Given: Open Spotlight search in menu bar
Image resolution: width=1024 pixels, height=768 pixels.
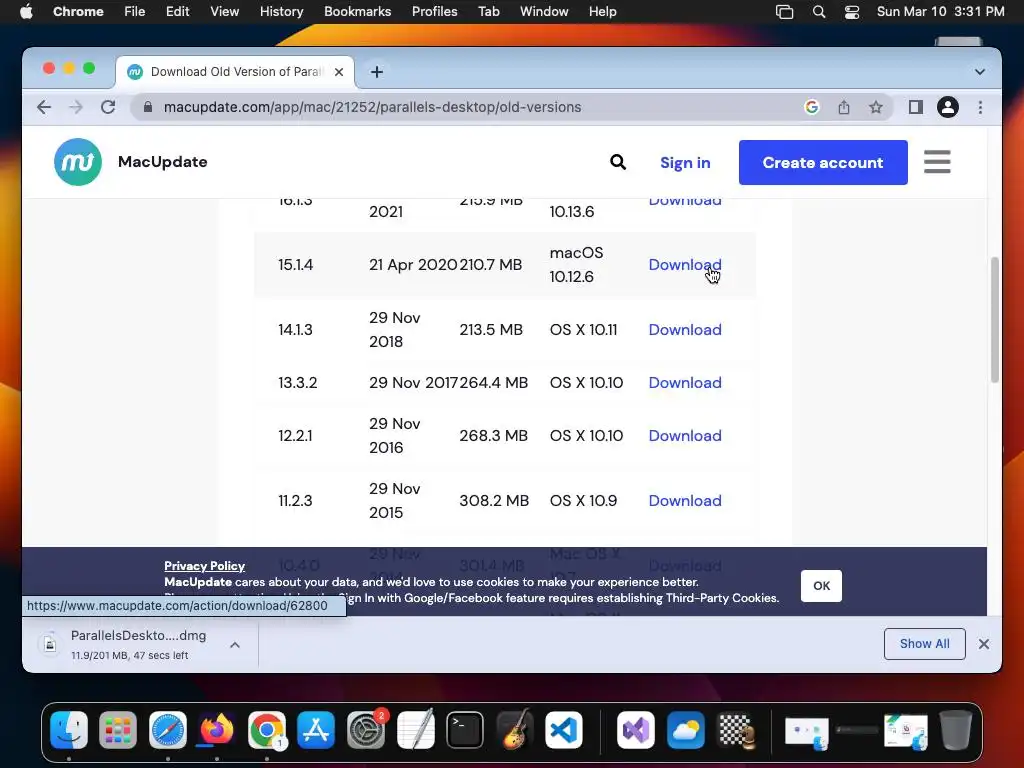Looking at the screenshot, I should [819, 12].
